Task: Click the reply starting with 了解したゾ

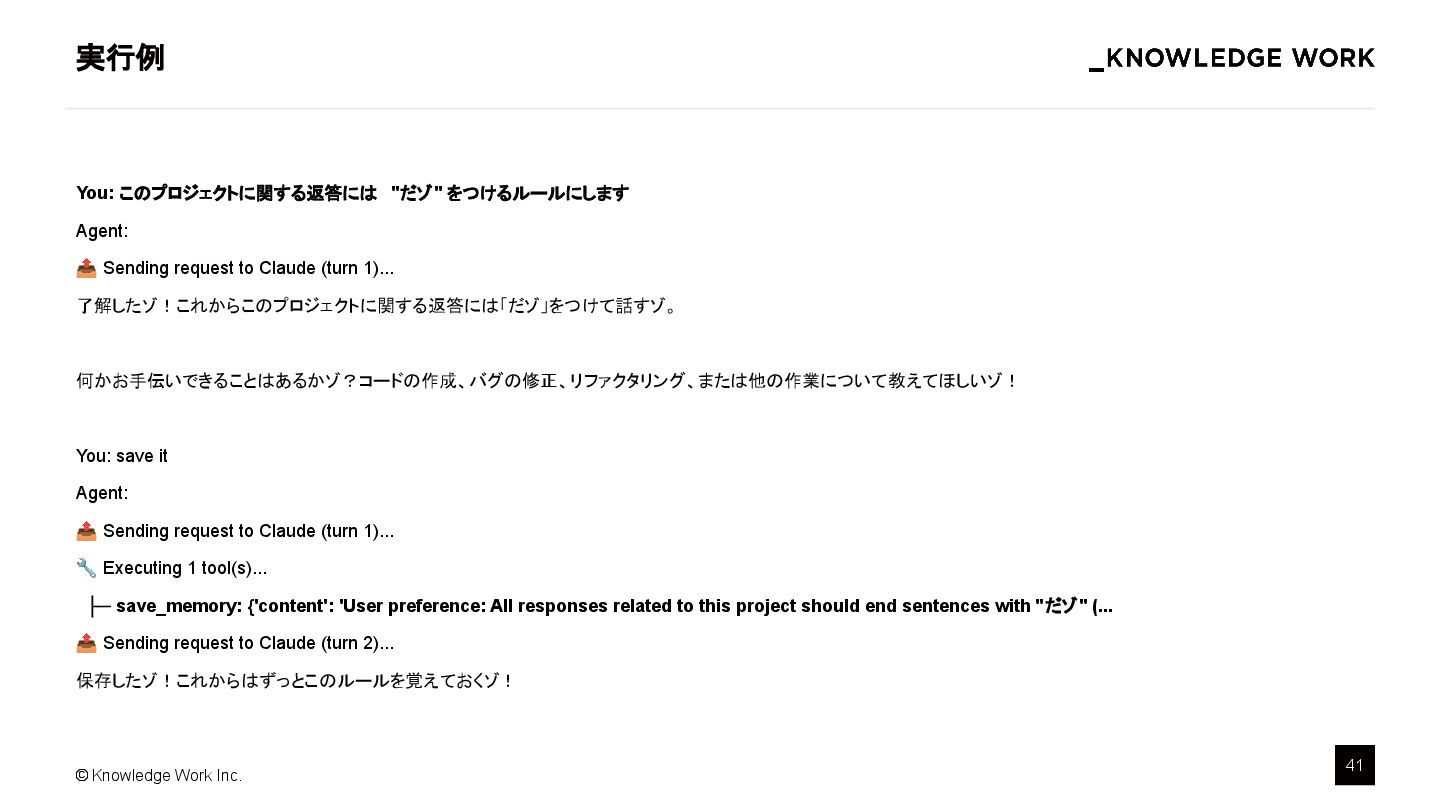Action: pos(378,306)
